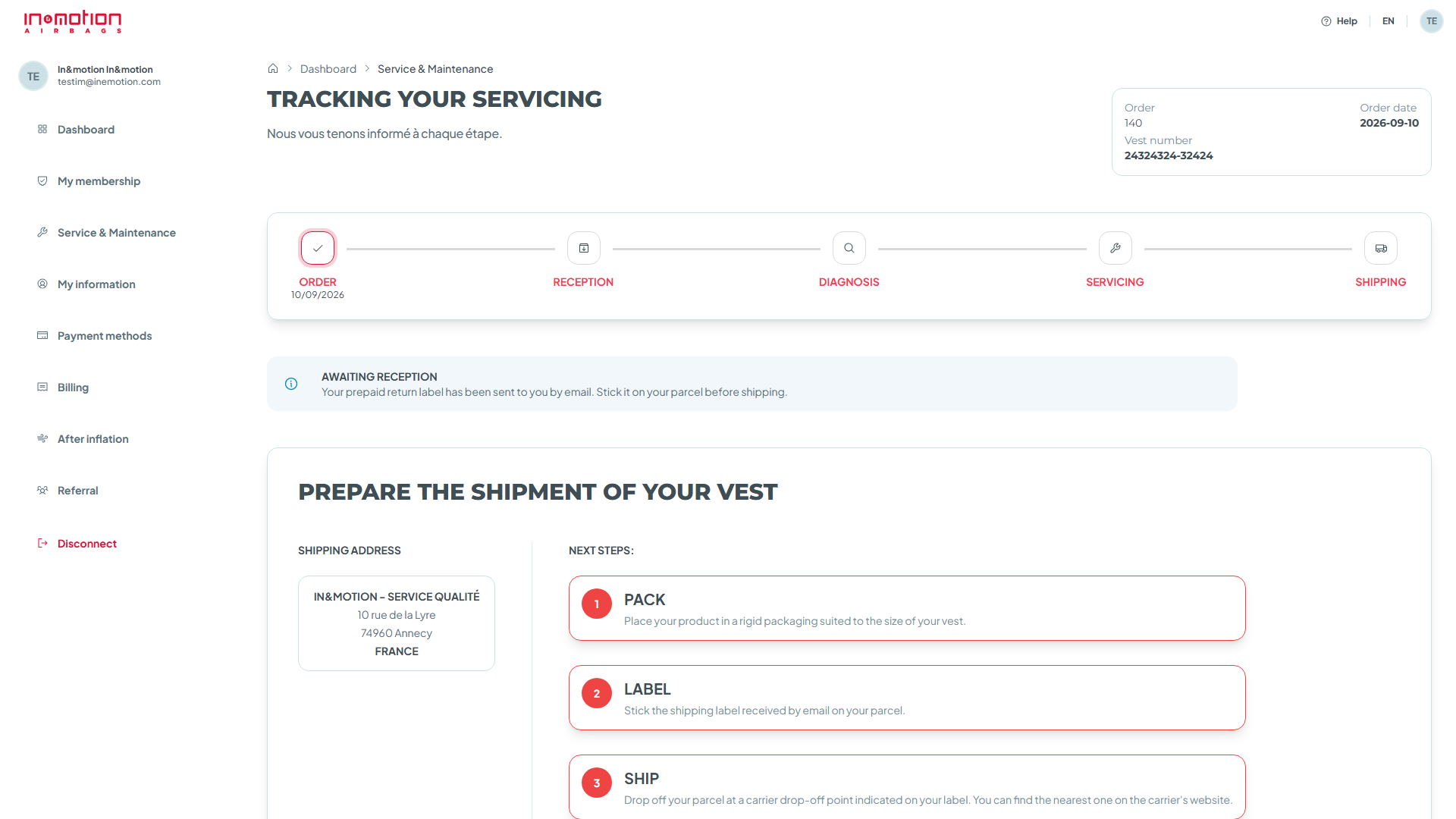Open the TE user avatar at top right
The width and height of the screenshot is (1456, 819).
1432,21
